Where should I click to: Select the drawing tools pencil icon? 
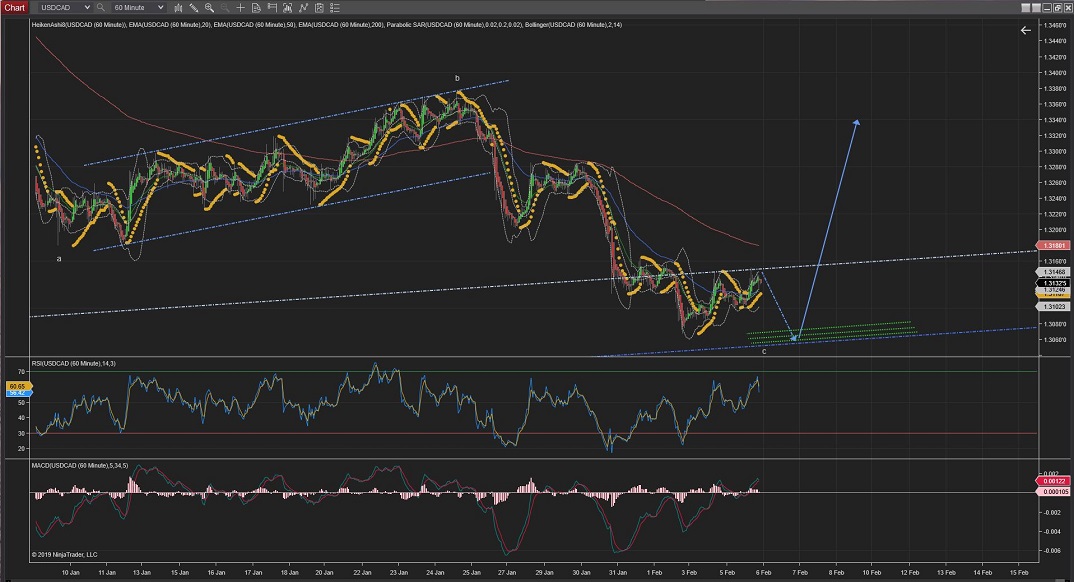click(194, 7)
